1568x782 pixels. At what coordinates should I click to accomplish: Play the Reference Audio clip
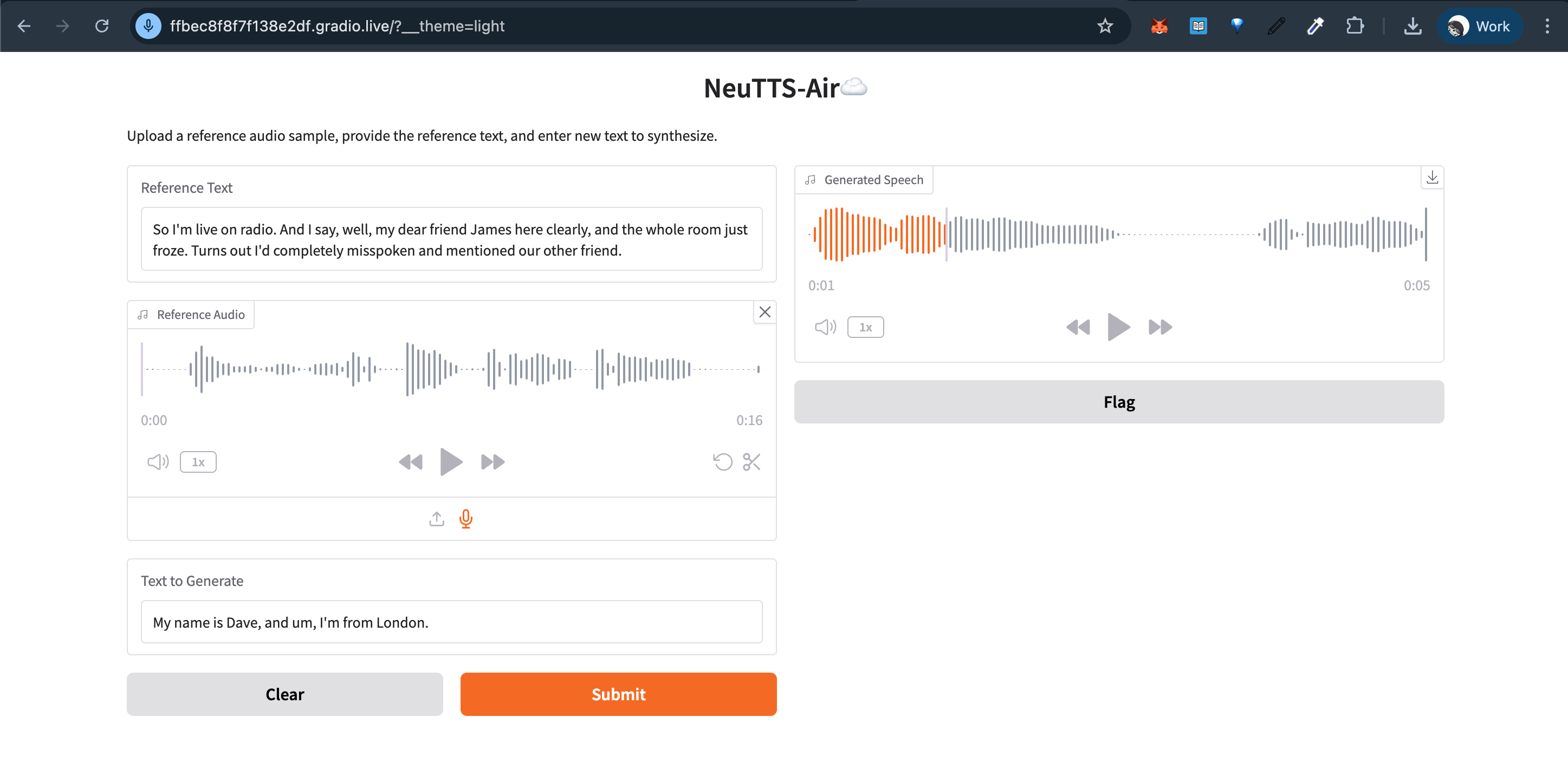point(450,462)
